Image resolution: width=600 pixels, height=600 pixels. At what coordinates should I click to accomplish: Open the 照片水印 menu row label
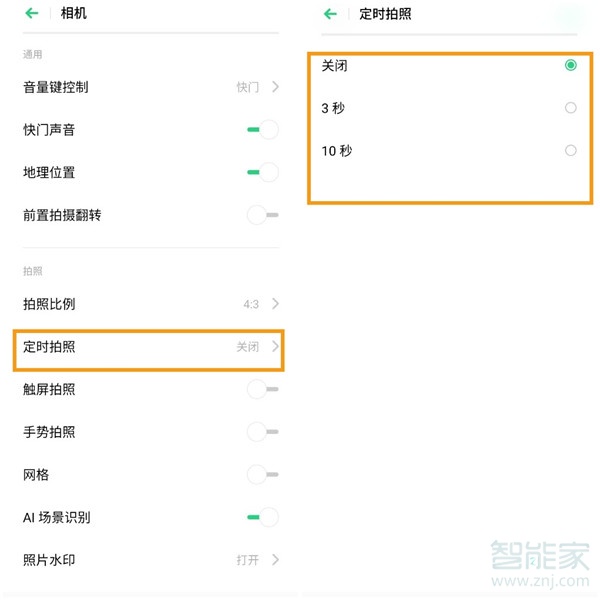tap(49, 560)
